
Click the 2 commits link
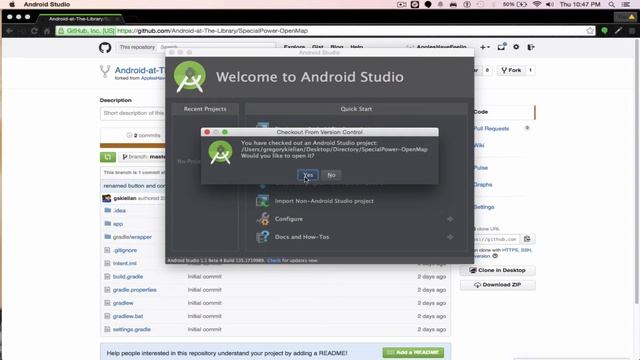pos(144,135)
